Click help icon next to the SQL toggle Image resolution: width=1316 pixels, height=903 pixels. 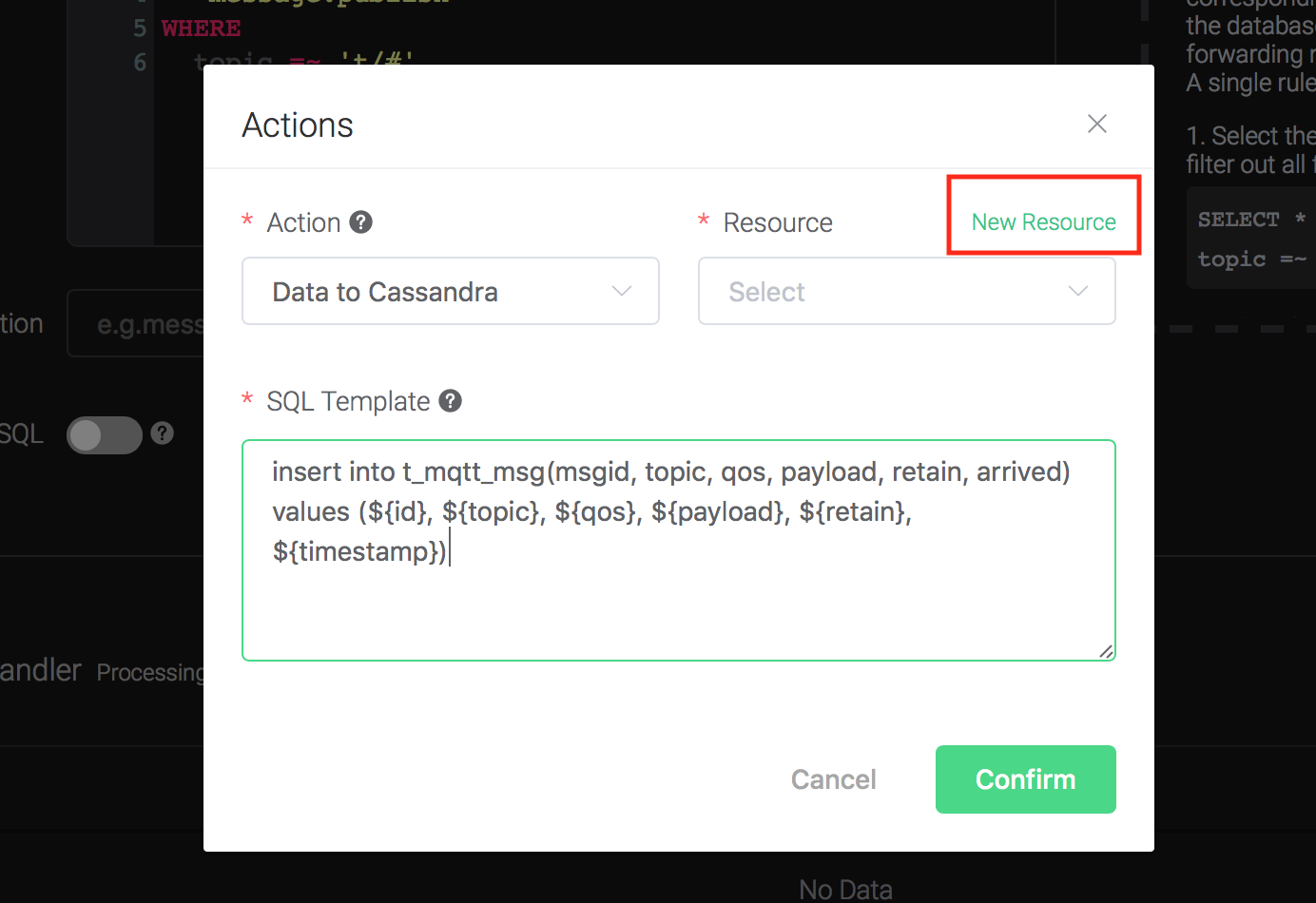(x=163, y=433)
